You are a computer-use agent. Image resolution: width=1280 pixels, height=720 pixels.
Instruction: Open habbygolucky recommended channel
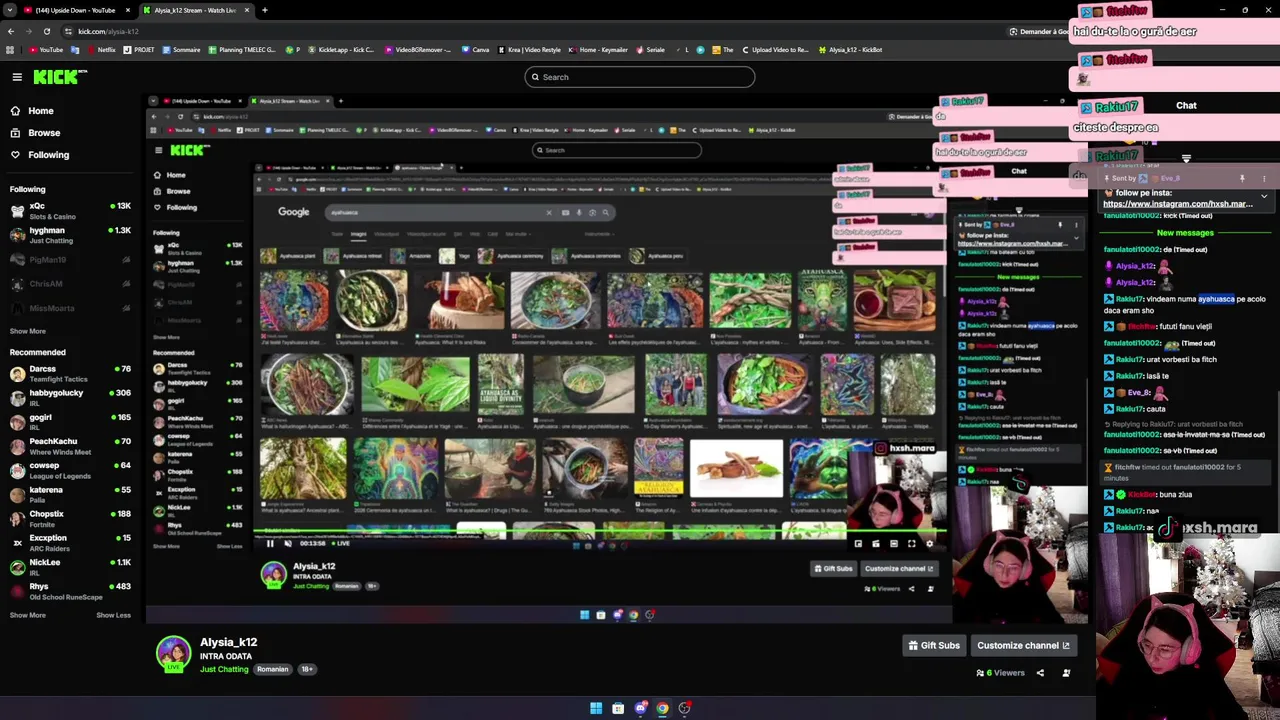click(x=70, y=397)
